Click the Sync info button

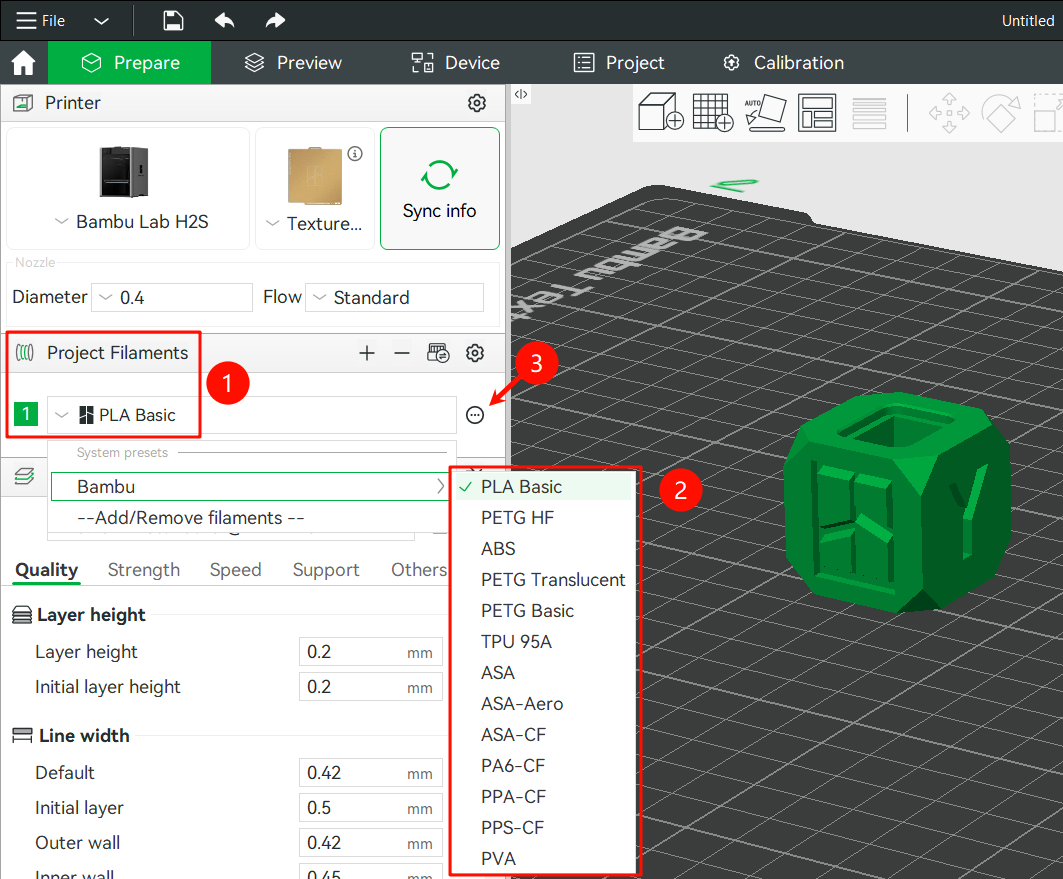tap(439, 188)
